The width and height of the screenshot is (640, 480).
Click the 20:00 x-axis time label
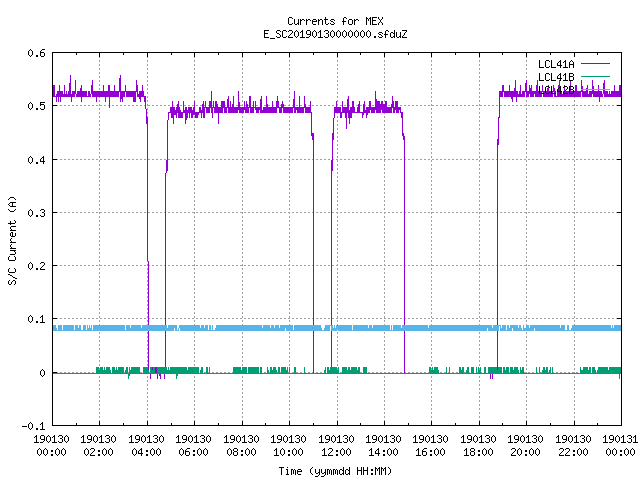pos(525,452)
